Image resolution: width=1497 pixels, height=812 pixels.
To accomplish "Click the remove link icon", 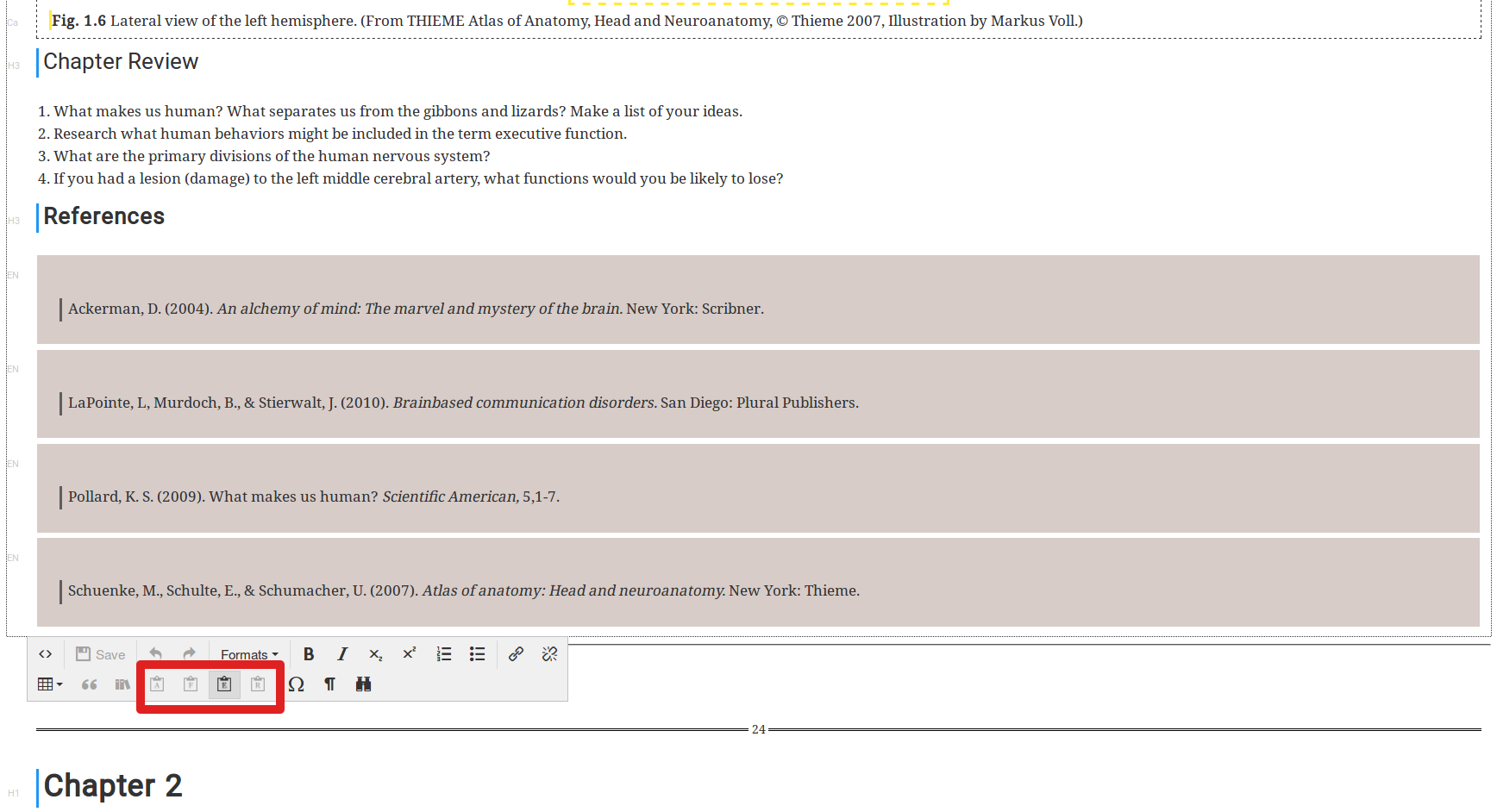I will point(549,654).
